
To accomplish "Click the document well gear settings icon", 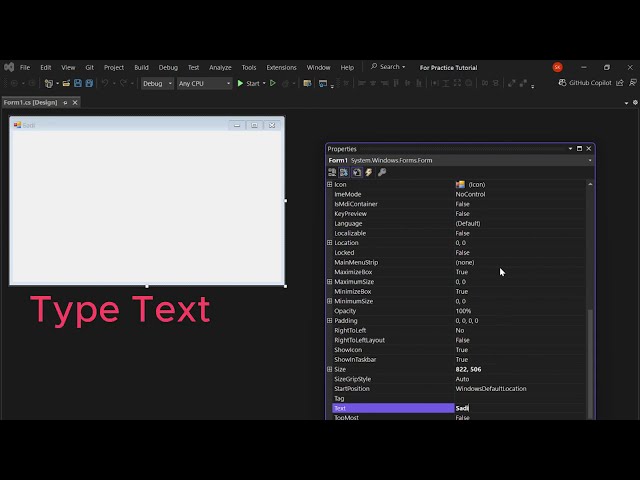I will [635, 102].
